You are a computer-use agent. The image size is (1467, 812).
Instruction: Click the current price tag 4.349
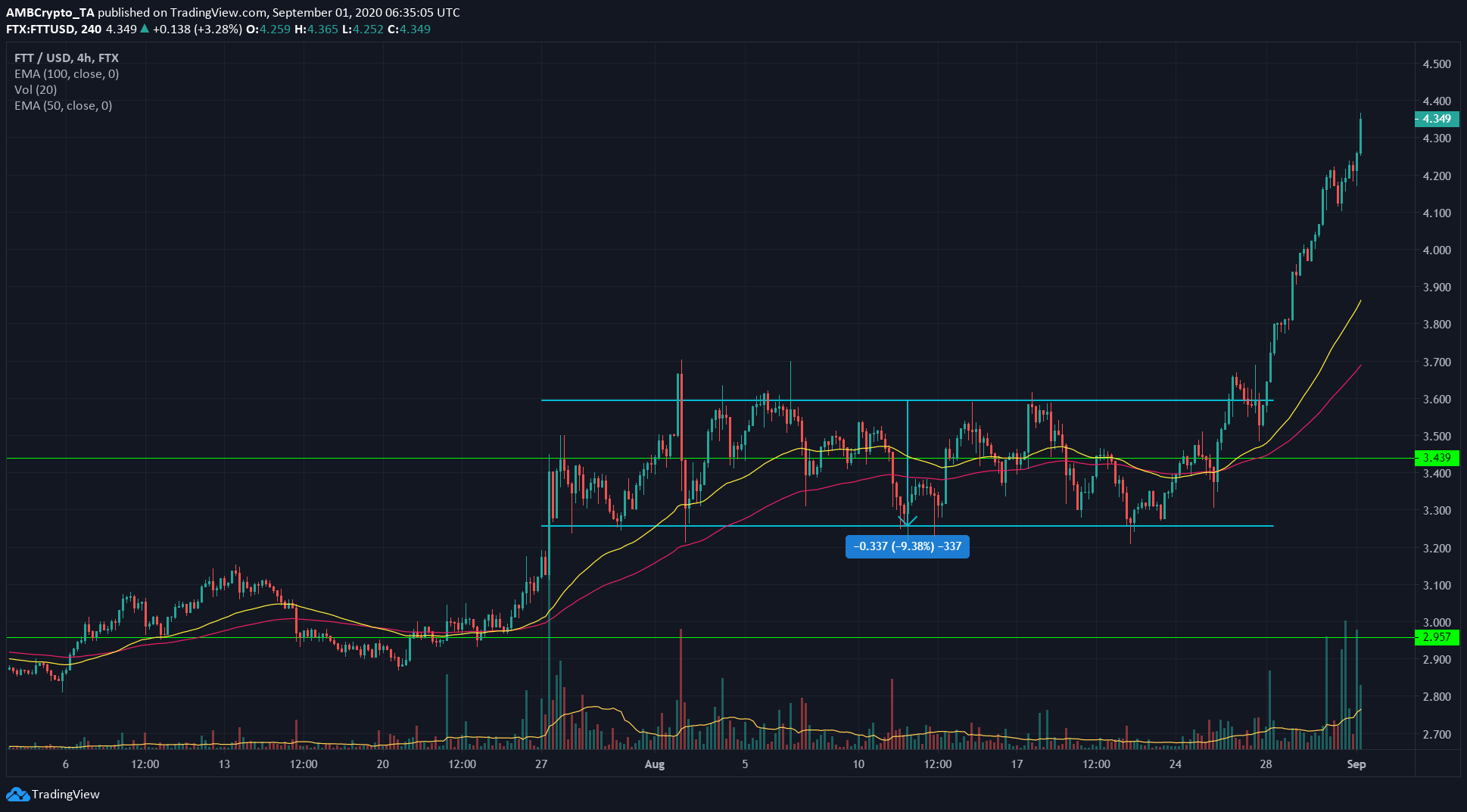(1436, 119)
